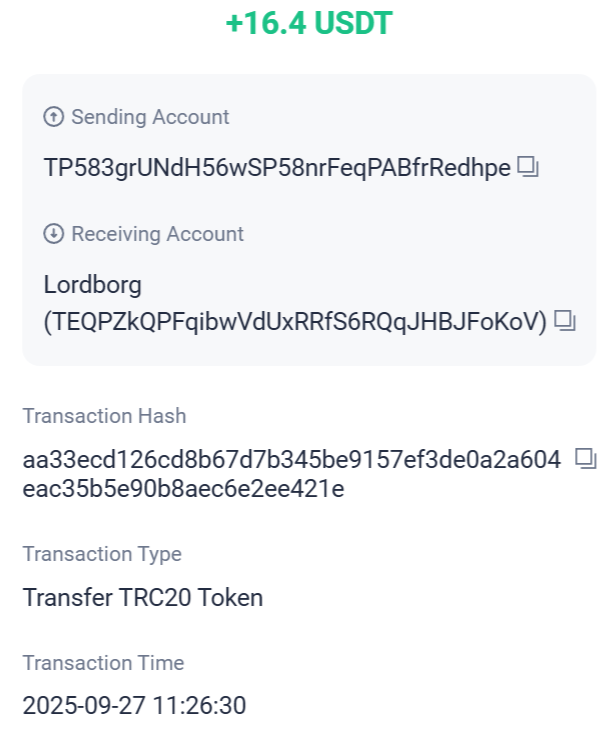The width and height of the screenshot is (616, 744).
Task: Click the Receiving Account label text
Action: pos(158,234)
